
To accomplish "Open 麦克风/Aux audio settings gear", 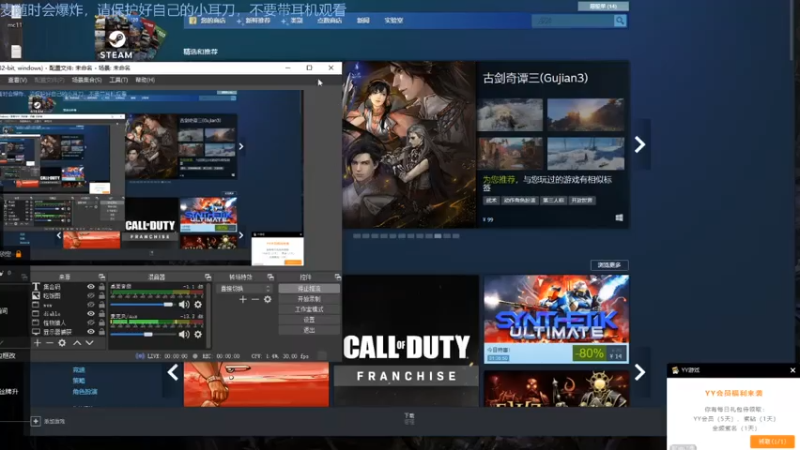I will [198, 334].
